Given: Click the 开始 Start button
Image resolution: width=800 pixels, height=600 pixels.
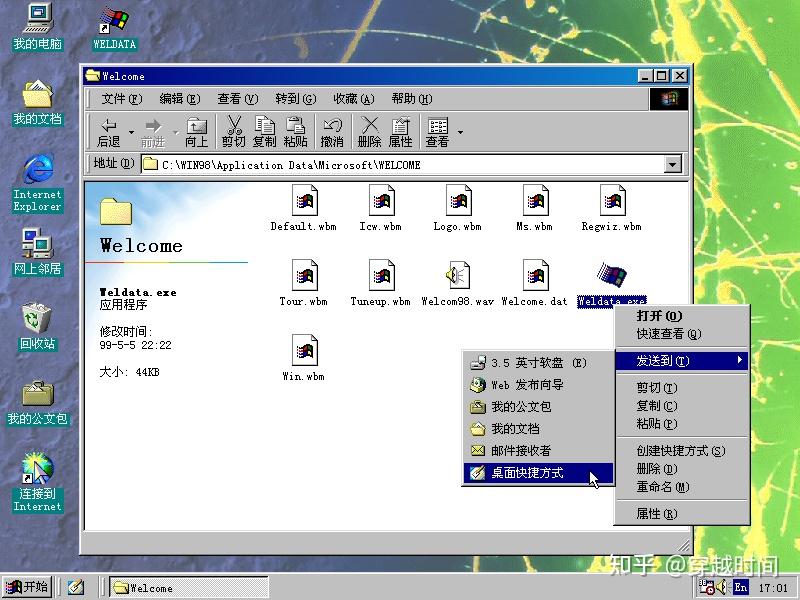Looking at the screenshot, I should tap(27, 587).
